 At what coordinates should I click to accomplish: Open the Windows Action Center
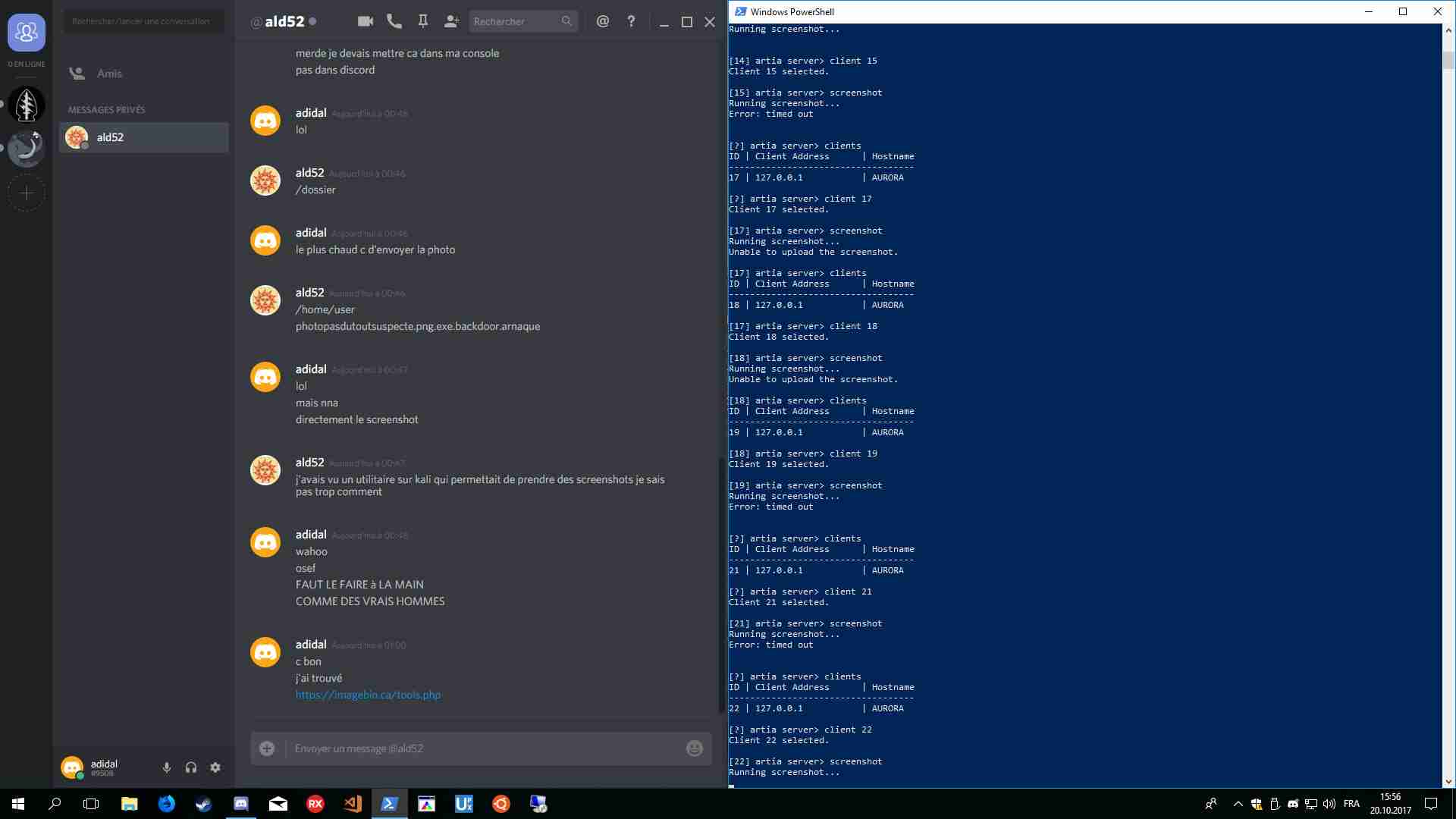1431,804
